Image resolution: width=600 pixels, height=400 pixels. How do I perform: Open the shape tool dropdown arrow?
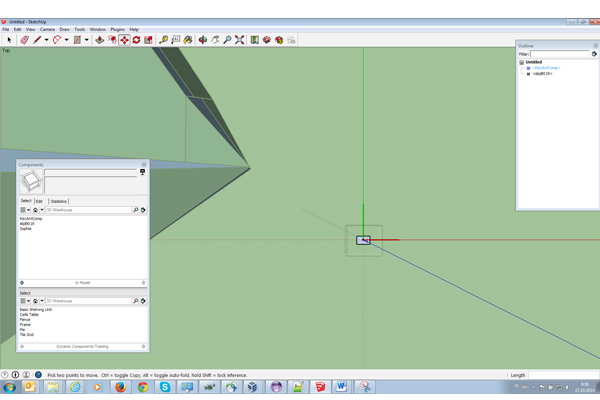tap(85, 40)
